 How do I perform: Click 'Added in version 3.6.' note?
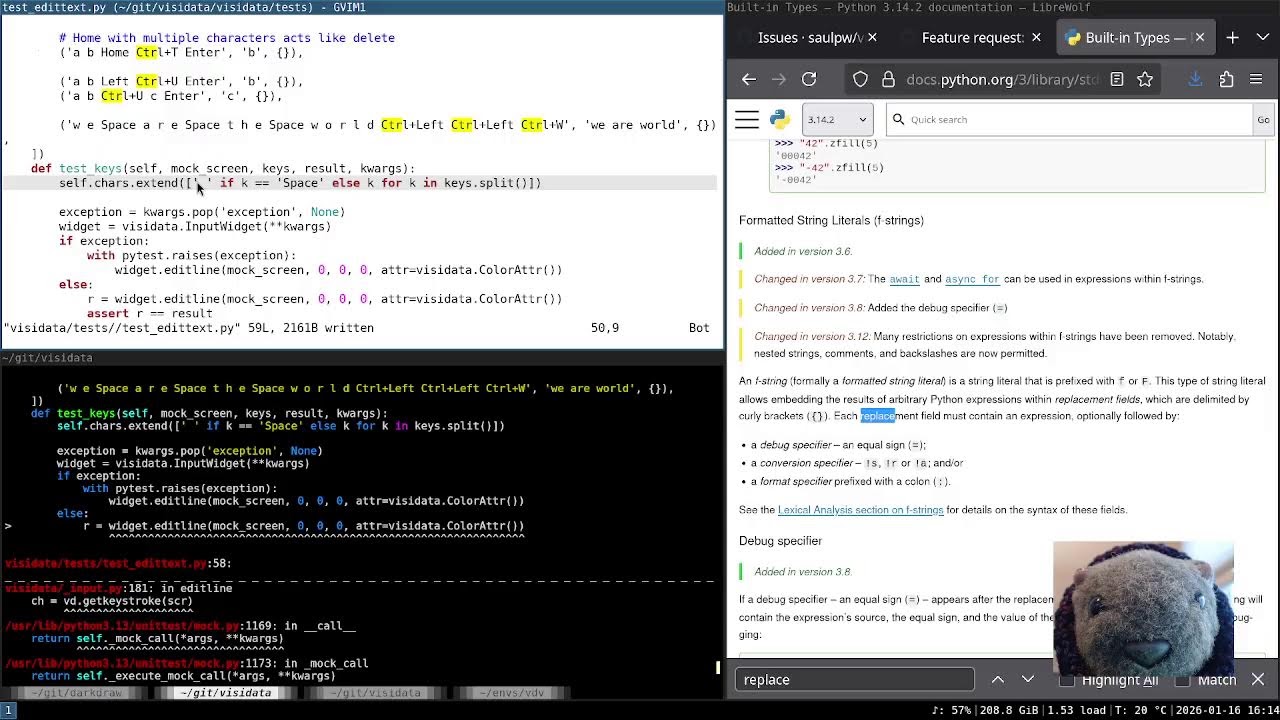pos(803,251)
